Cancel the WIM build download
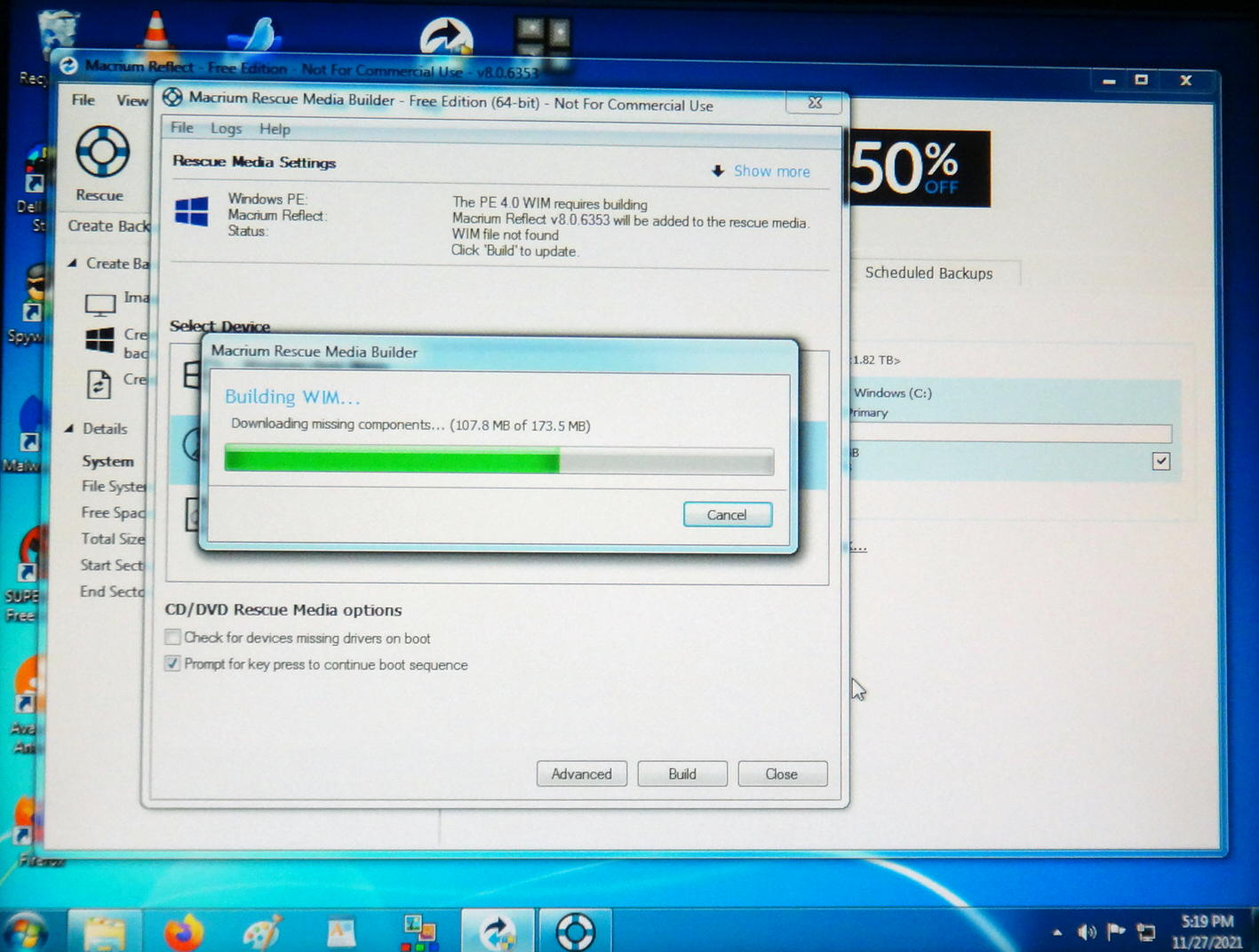The image size is (1259, 952). 727,515
